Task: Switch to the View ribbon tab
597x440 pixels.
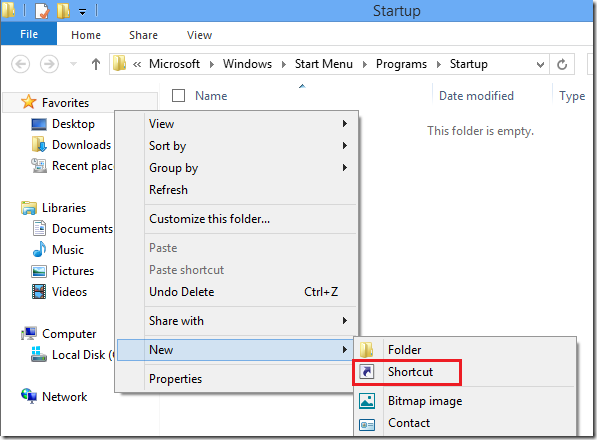Action: 200,35
